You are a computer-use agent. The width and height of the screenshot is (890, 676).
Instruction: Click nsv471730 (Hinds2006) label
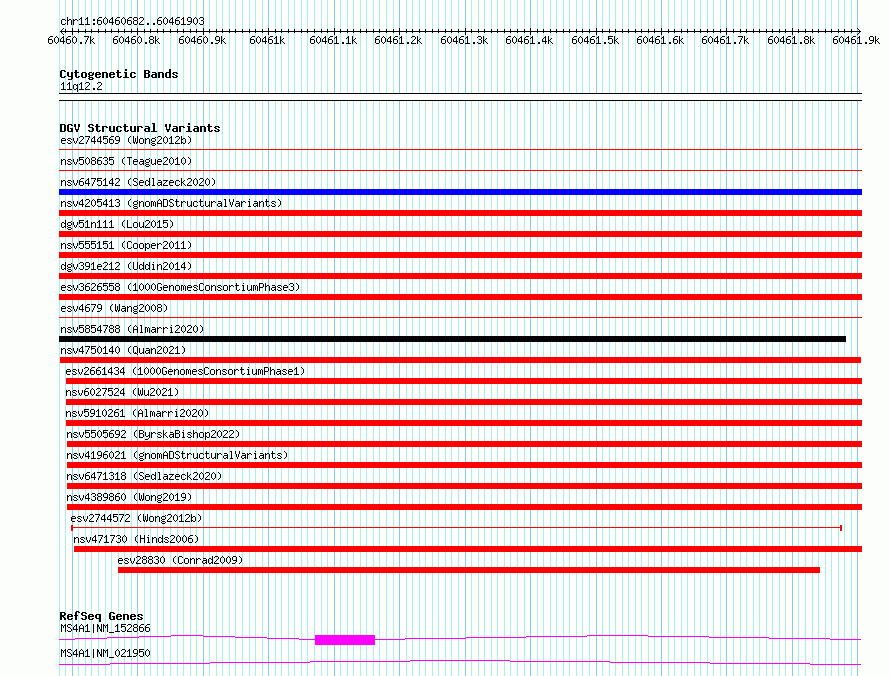coord(136,539)
